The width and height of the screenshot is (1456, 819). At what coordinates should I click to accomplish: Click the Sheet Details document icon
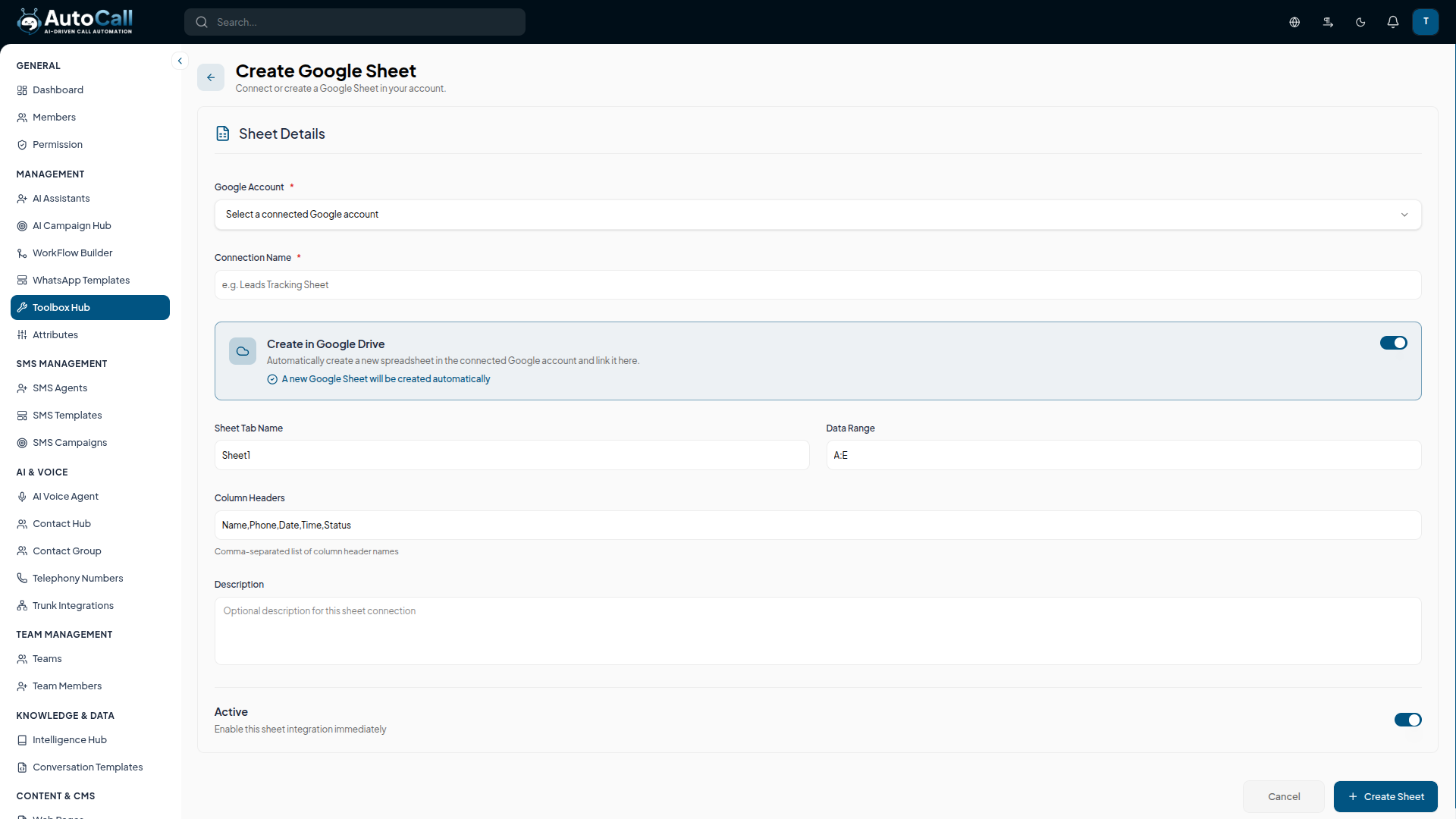coord(223,133)
